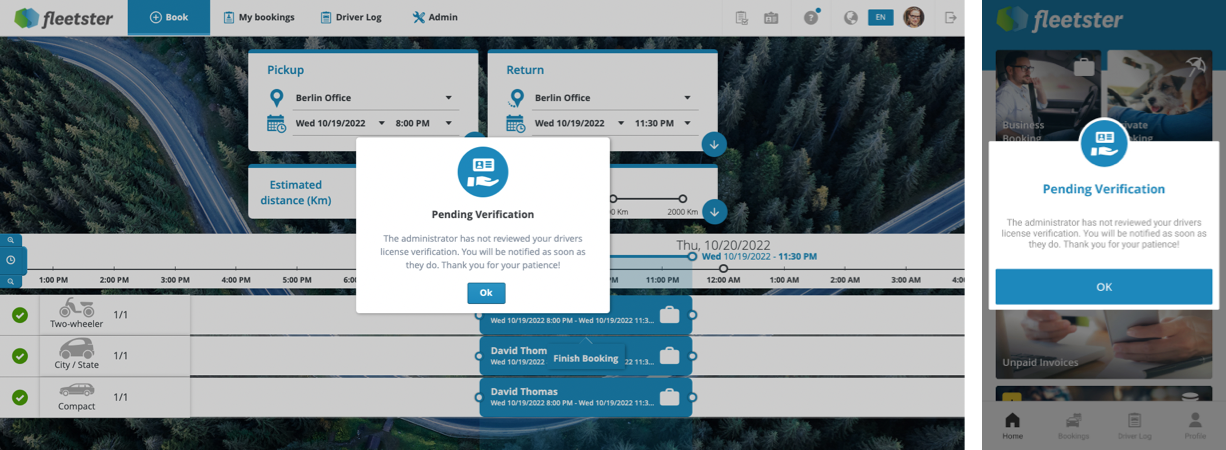The height and width of the screenshot is (450, 1226).
Task: Click the logout exit icon
Action: coord(950,17)
